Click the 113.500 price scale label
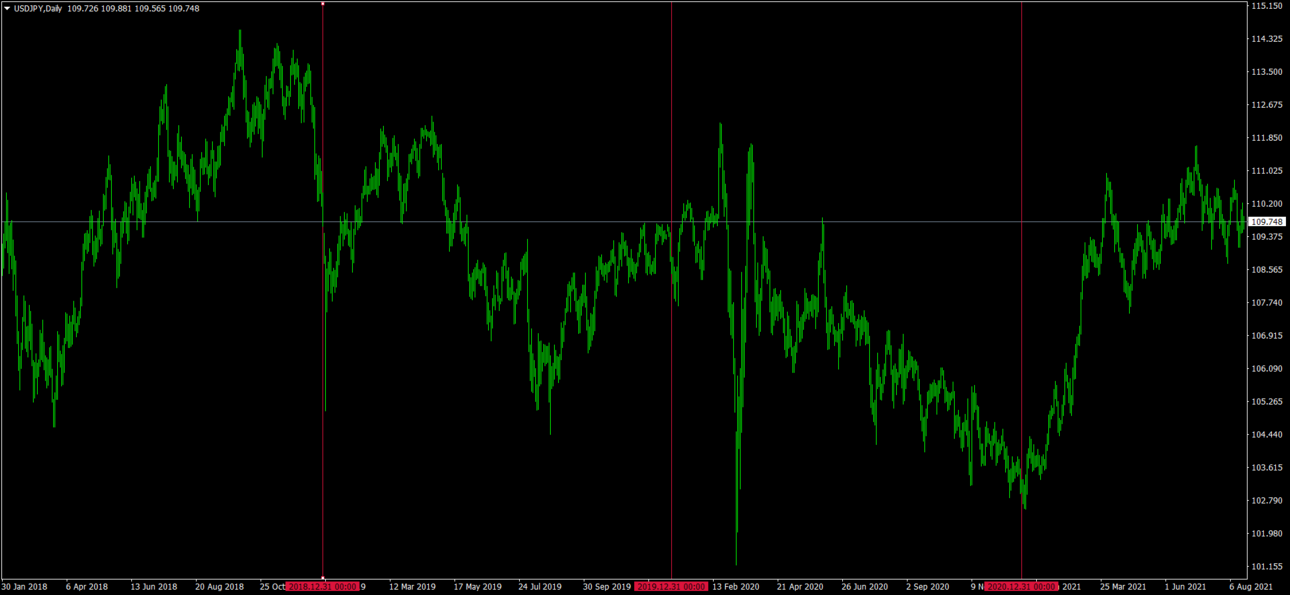This screenshot has height=595, width=1290. [1266, 72]
